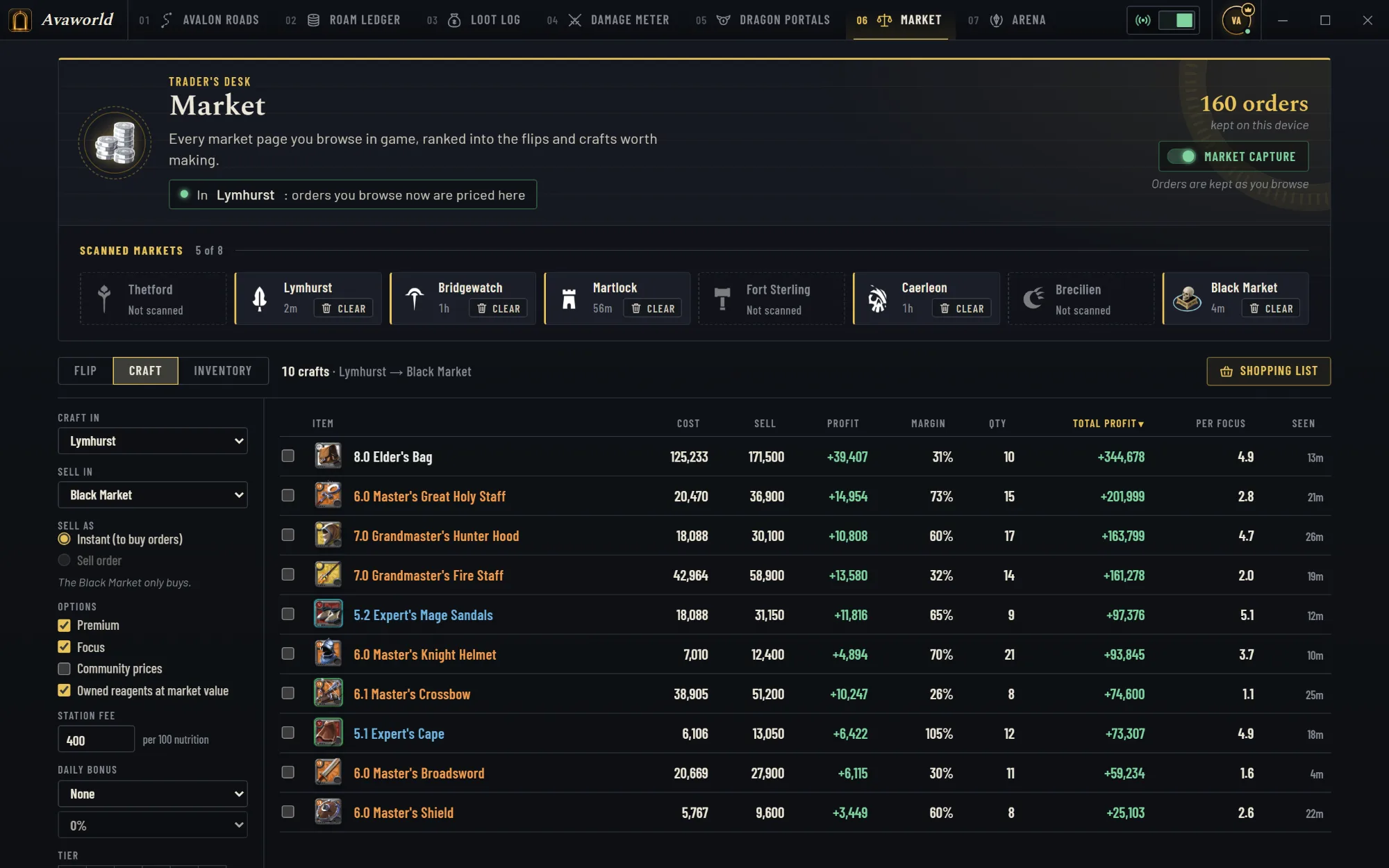
Task: Tick the checkbox for 8.0 Elder's Bag
Action: [x=288, y=456]
